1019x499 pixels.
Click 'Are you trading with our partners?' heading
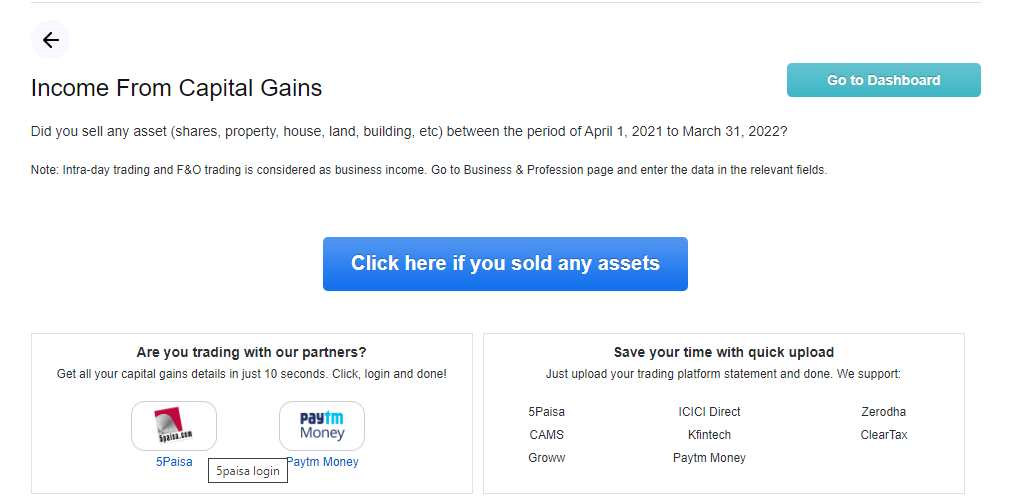pos(251,352)
